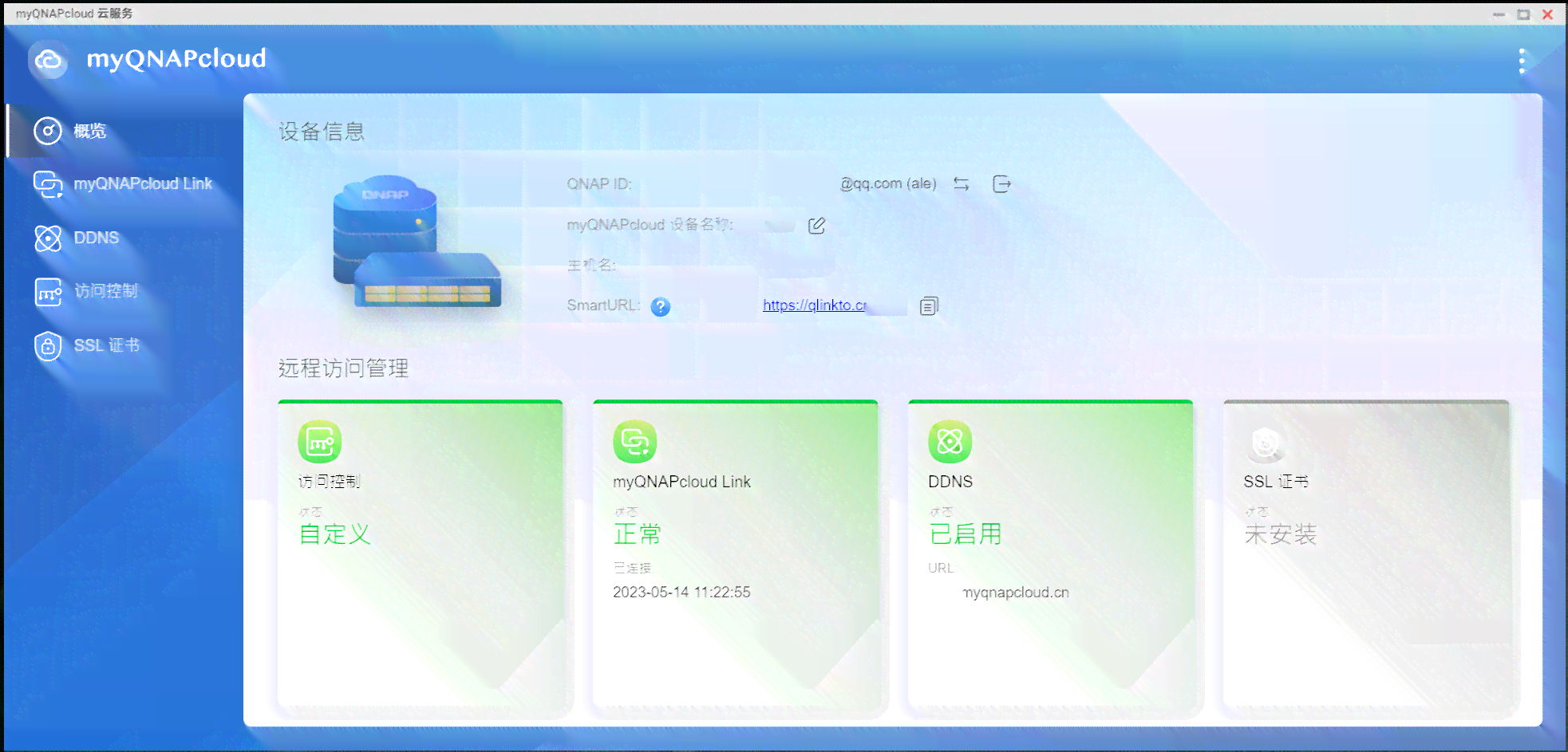Click the switch QNAP ID arrows icon
The image size is (1568, 752).
962,184
